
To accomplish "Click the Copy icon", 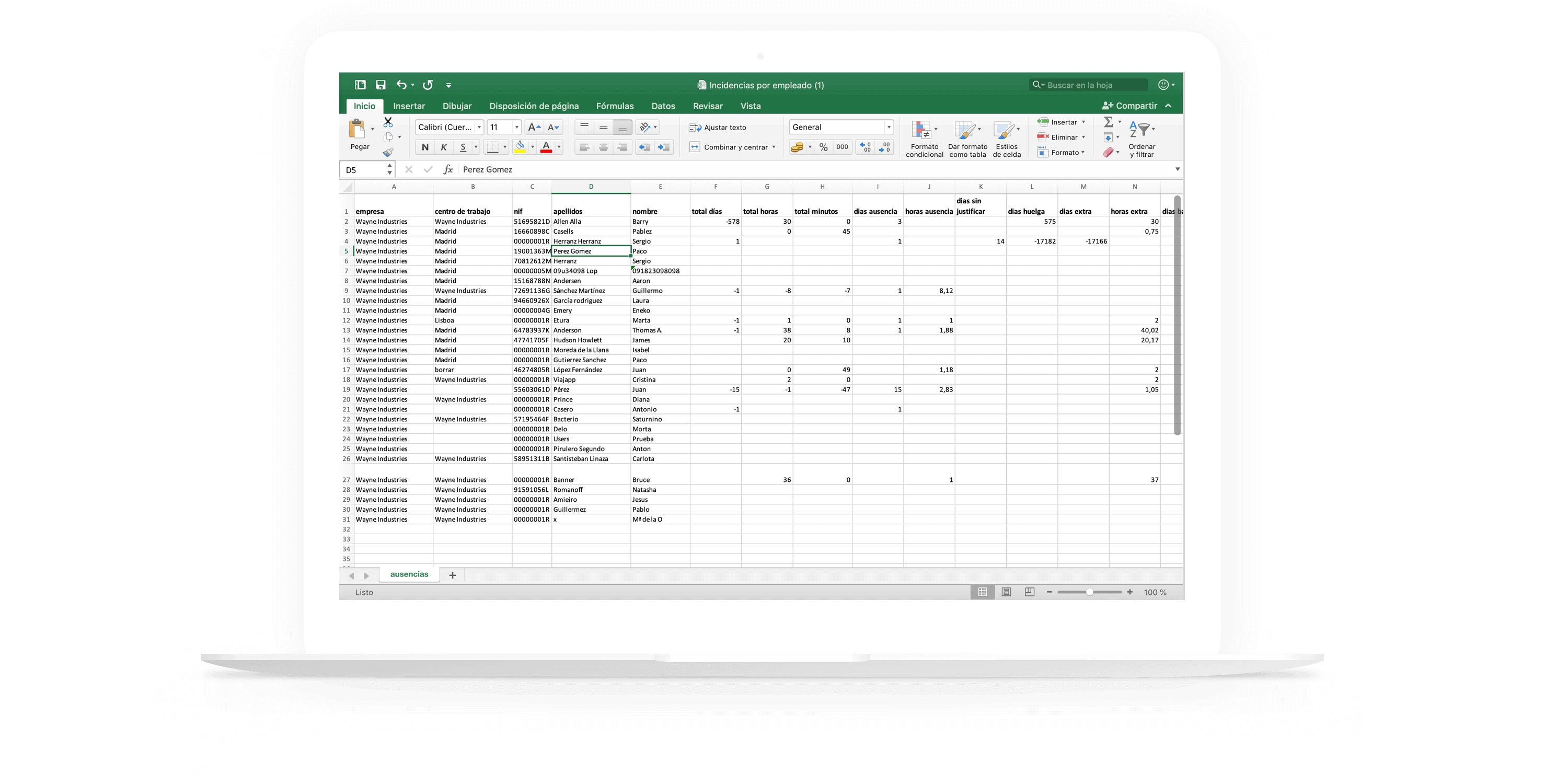I will pos(388,137).
